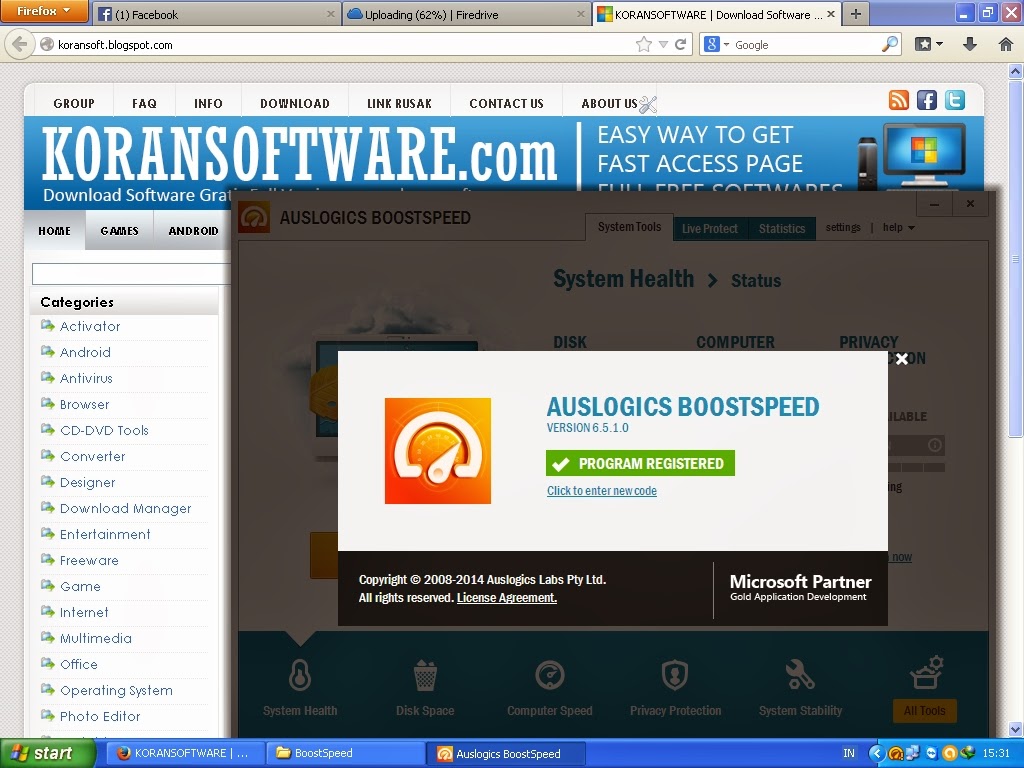The image size is (1024, 768).
Task: Open the License Agreement link
Action: click(x=507, y=598)
